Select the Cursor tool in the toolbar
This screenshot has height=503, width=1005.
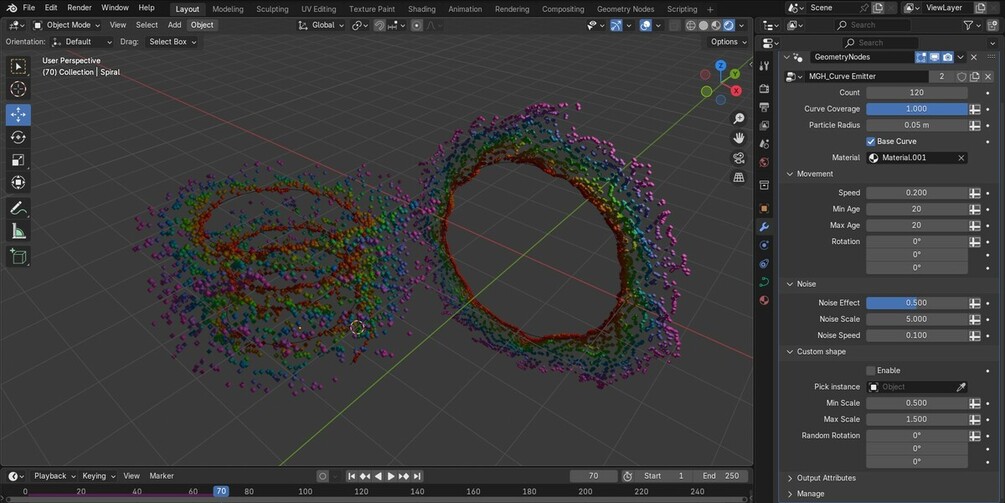point(18,89)
